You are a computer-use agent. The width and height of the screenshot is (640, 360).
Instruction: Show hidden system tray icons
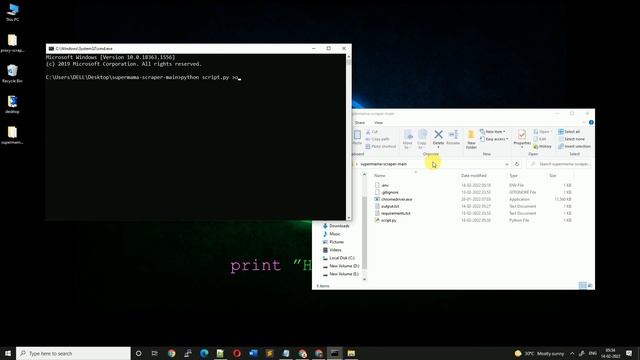572,353
